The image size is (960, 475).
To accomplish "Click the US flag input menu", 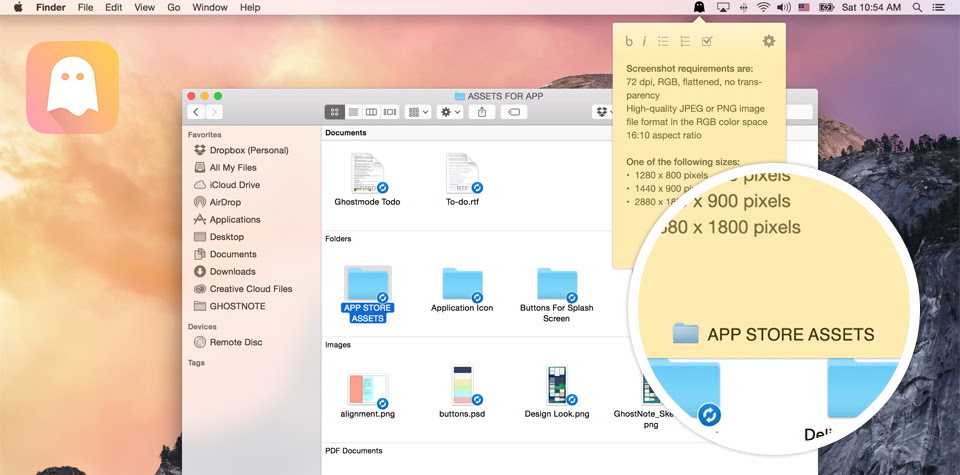I will pyautogui.click(x=804, y=7).
